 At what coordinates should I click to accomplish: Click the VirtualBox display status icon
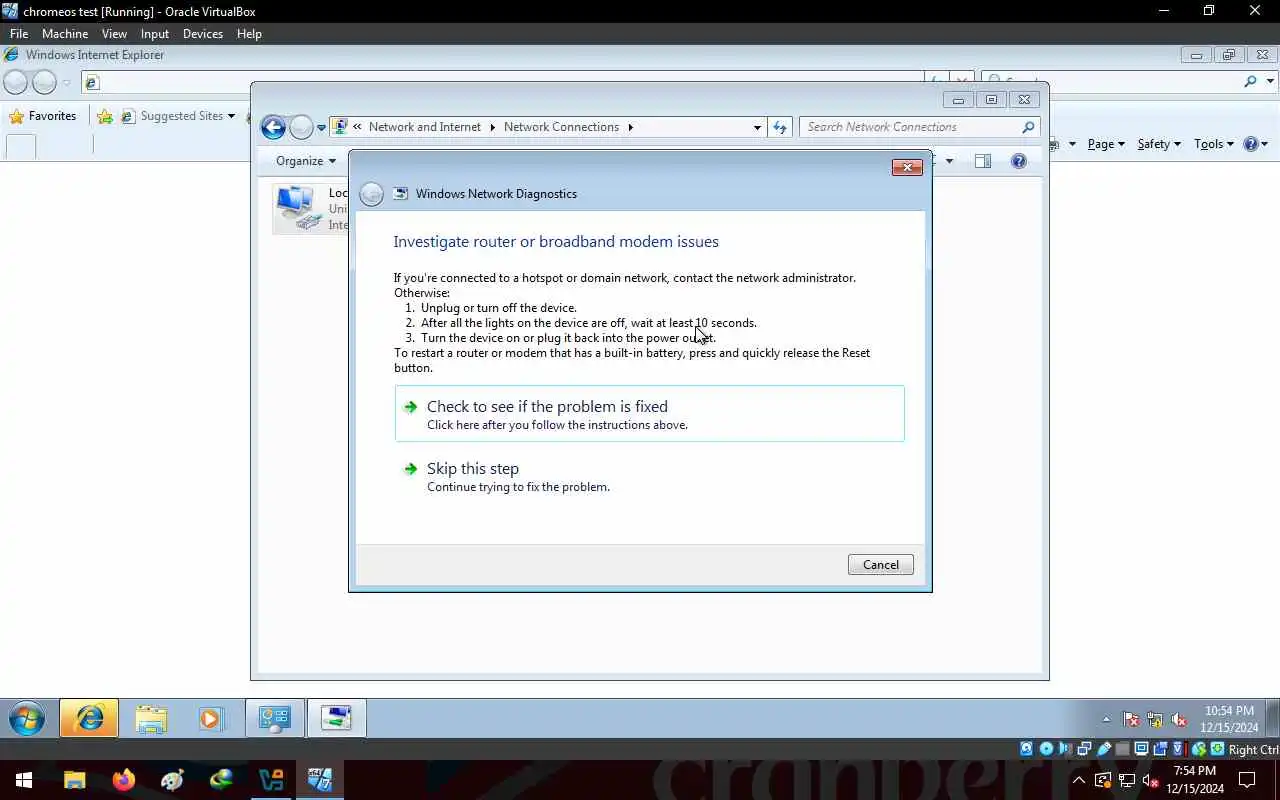click(x=1141, y=749)
